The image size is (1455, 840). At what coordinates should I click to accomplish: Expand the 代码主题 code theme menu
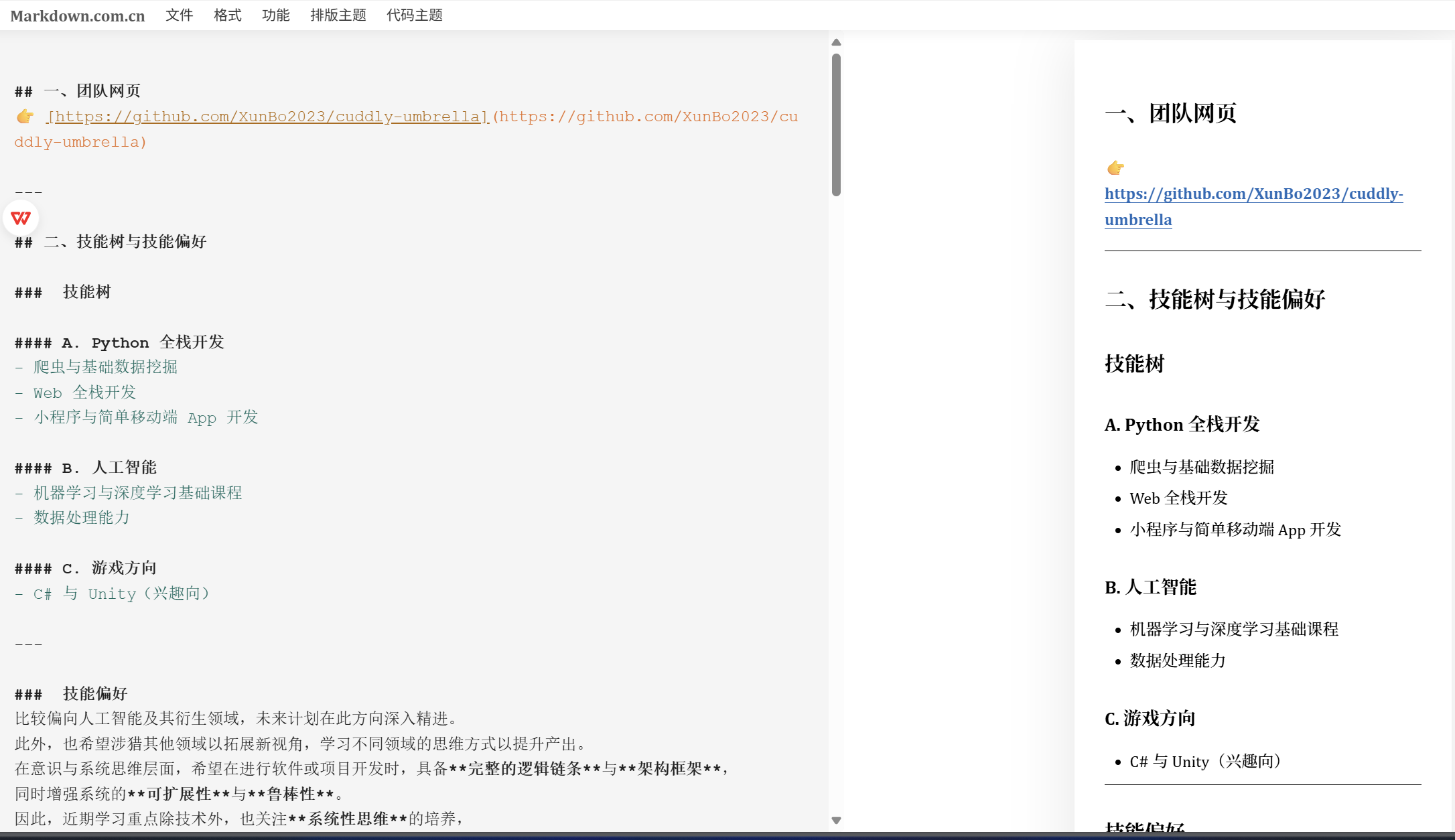(x=415, y=15)
